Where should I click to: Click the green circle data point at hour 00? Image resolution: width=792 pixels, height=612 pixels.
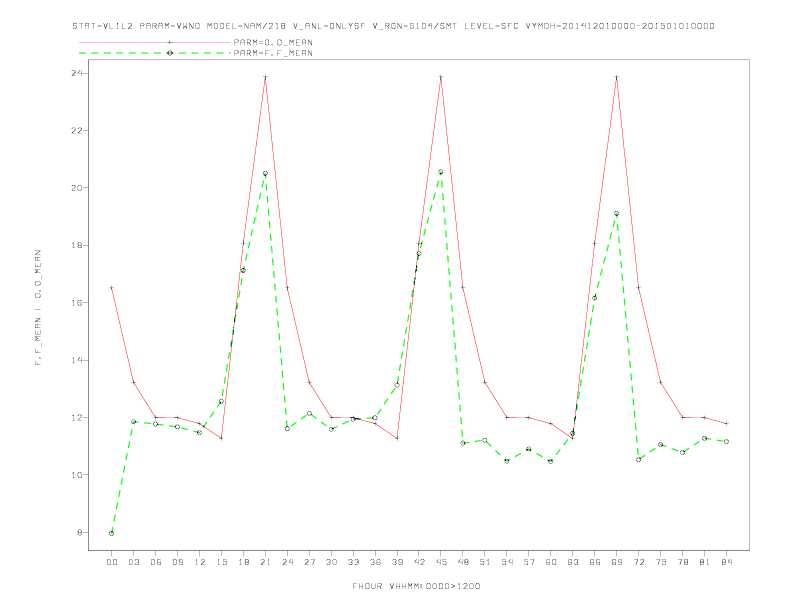(112, 533)
